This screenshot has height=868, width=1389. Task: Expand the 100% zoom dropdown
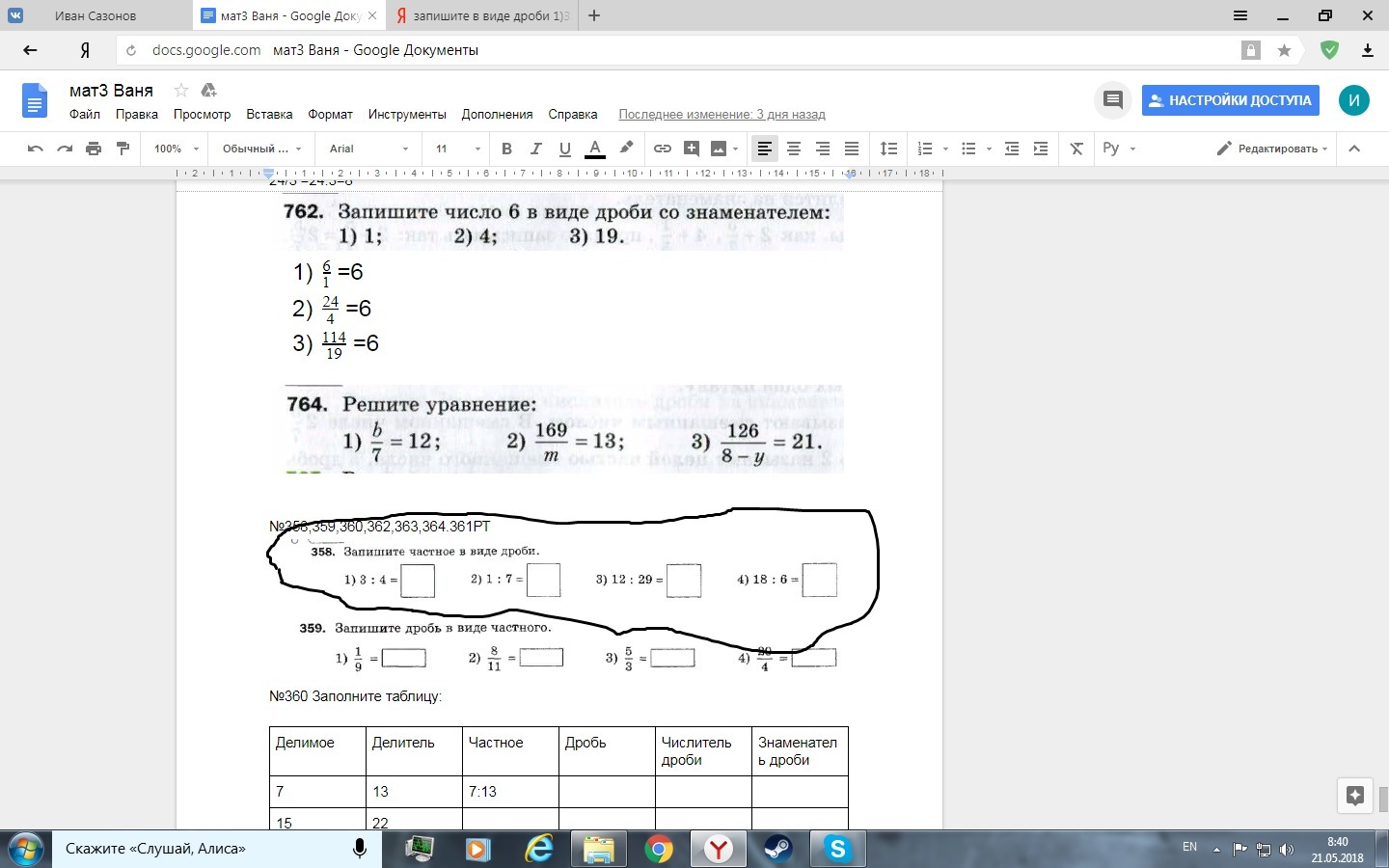pyautogui.click(x=176, y=149)
